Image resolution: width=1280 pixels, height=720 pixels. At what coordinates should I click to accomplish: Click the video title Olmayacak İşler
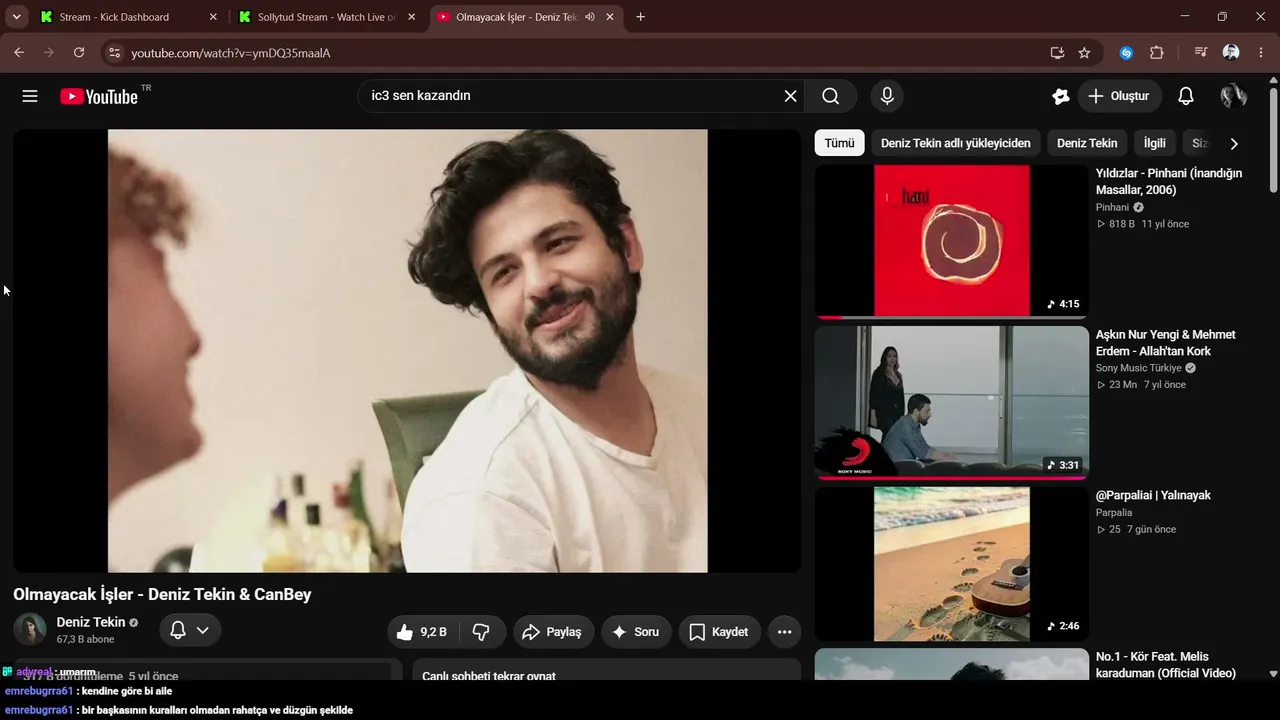click(x=162, y=594)
